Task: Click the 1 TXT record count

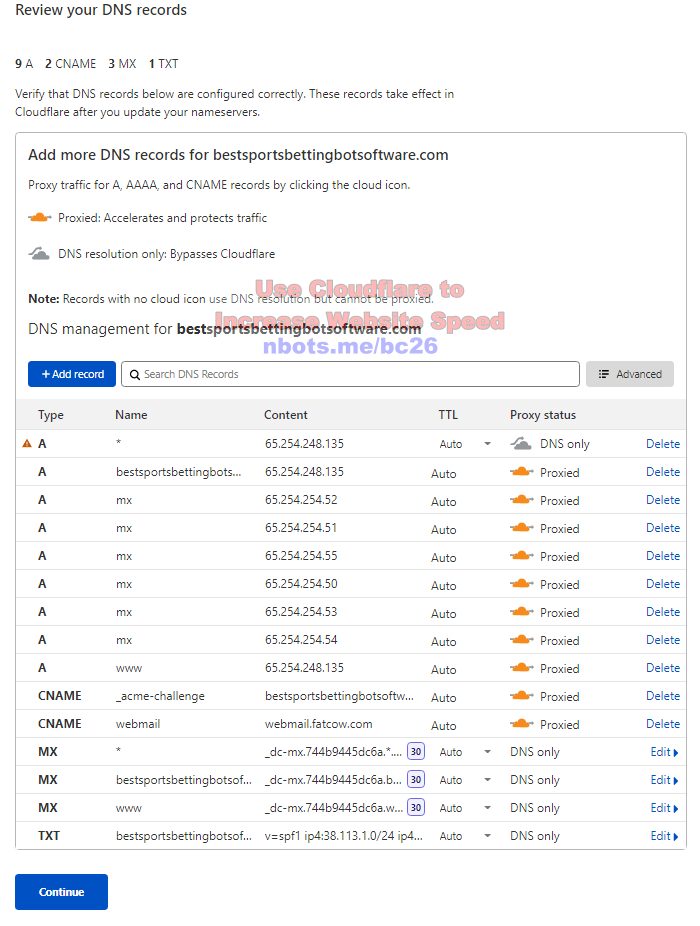Action: (163, 64)
